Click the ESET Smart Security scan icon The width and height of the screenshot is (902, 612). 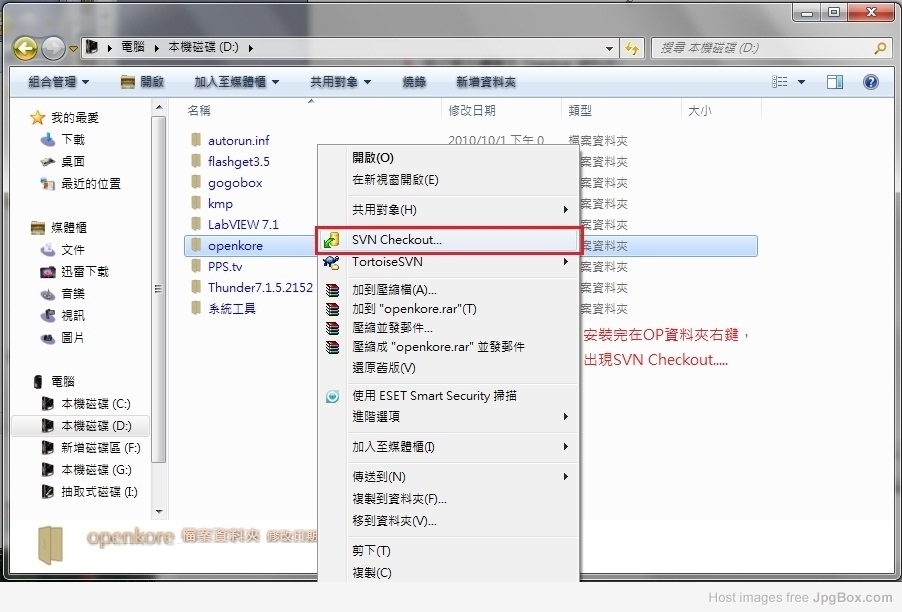[332, 396]
